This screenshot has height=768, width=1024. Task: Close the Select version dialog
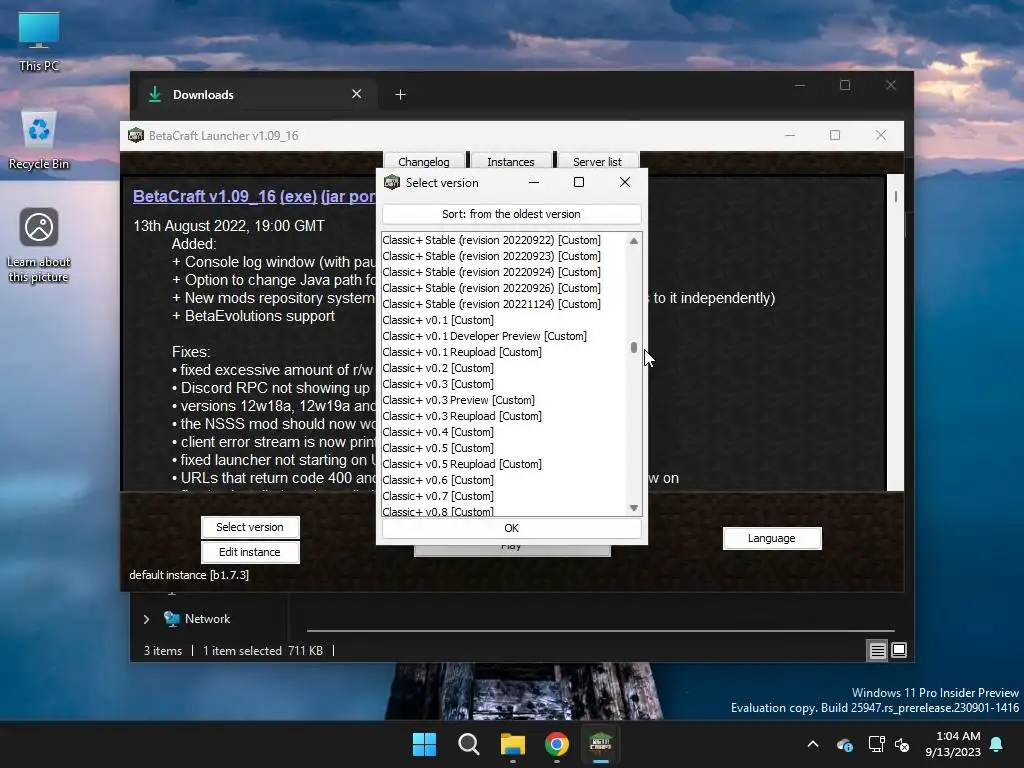tap(625, 182)
